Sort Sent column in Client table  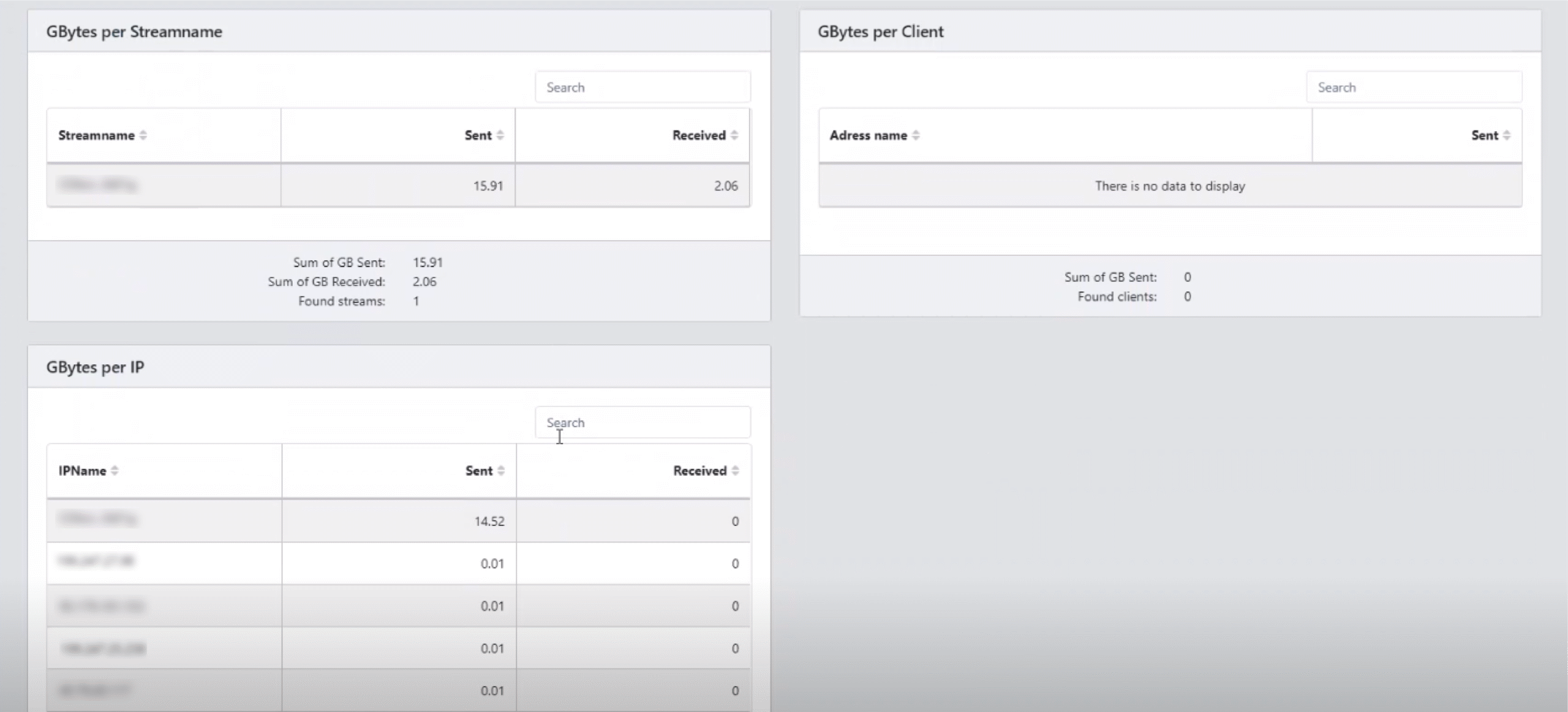coord(1507,135)
